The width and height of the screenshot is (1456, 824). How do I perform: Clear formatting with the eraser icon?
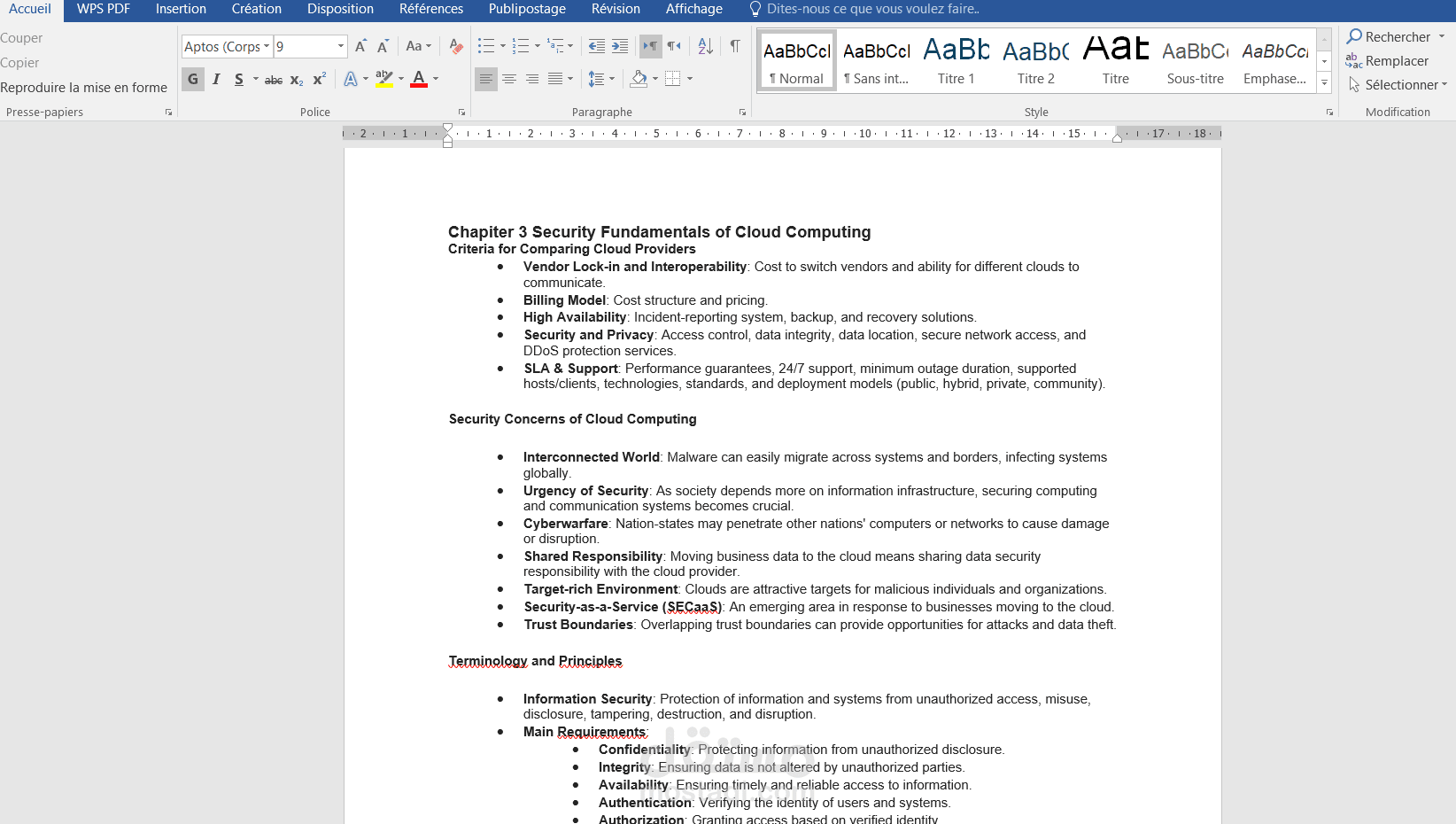456,46
